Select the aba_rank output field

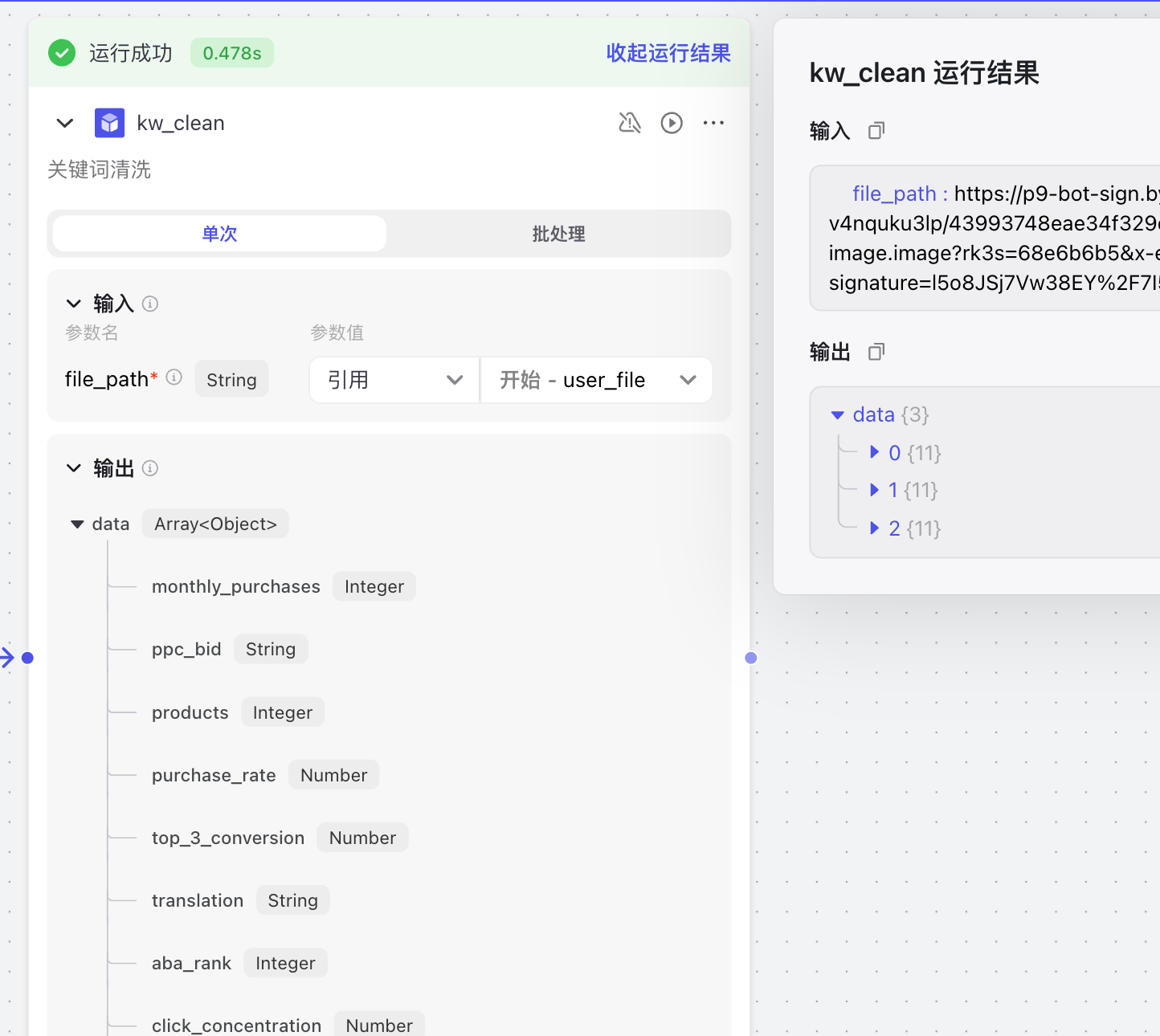coord(191,963)
